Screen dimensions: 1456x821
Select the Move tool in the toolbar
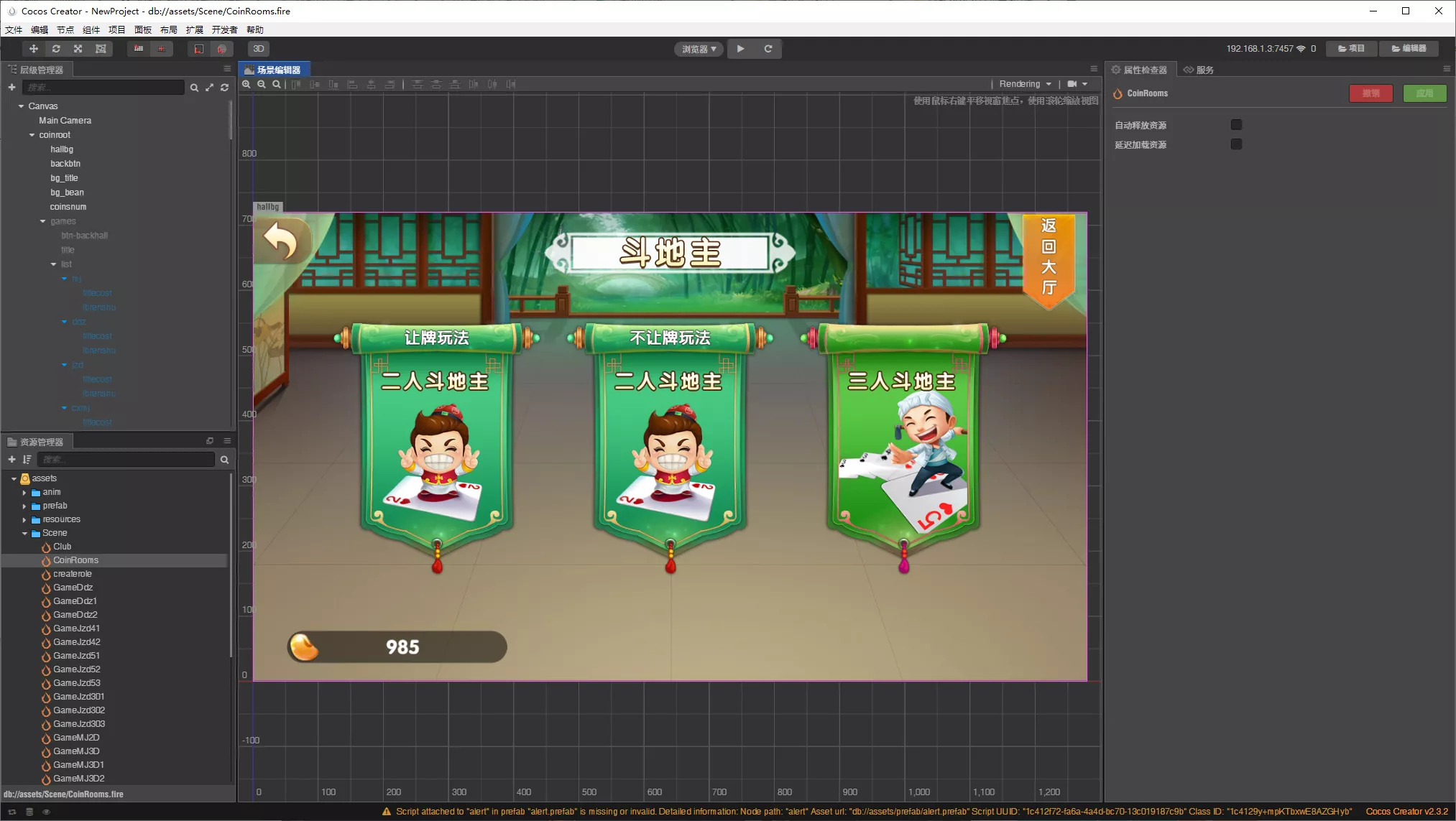pos(33,49)
